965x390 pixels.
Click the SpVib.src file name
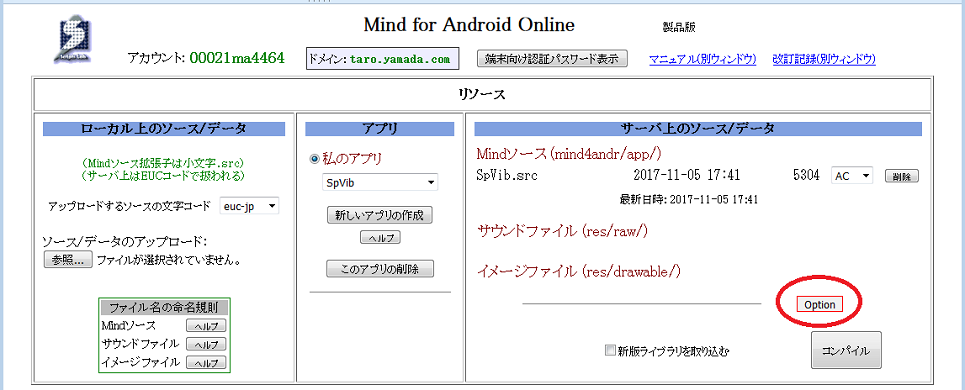coord(507,175)
